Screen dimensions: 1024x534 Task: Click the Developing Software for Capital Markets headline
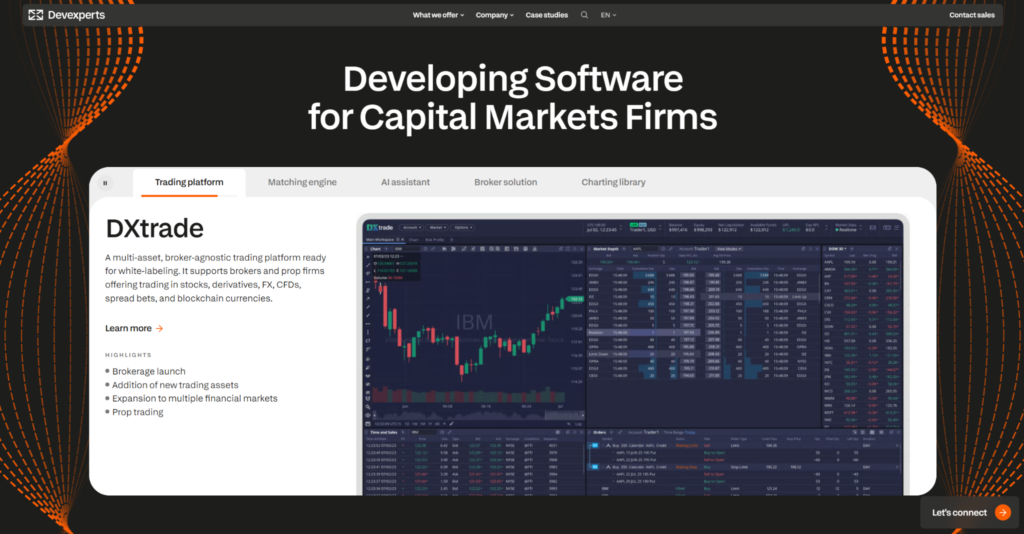(x=513, y=98)
